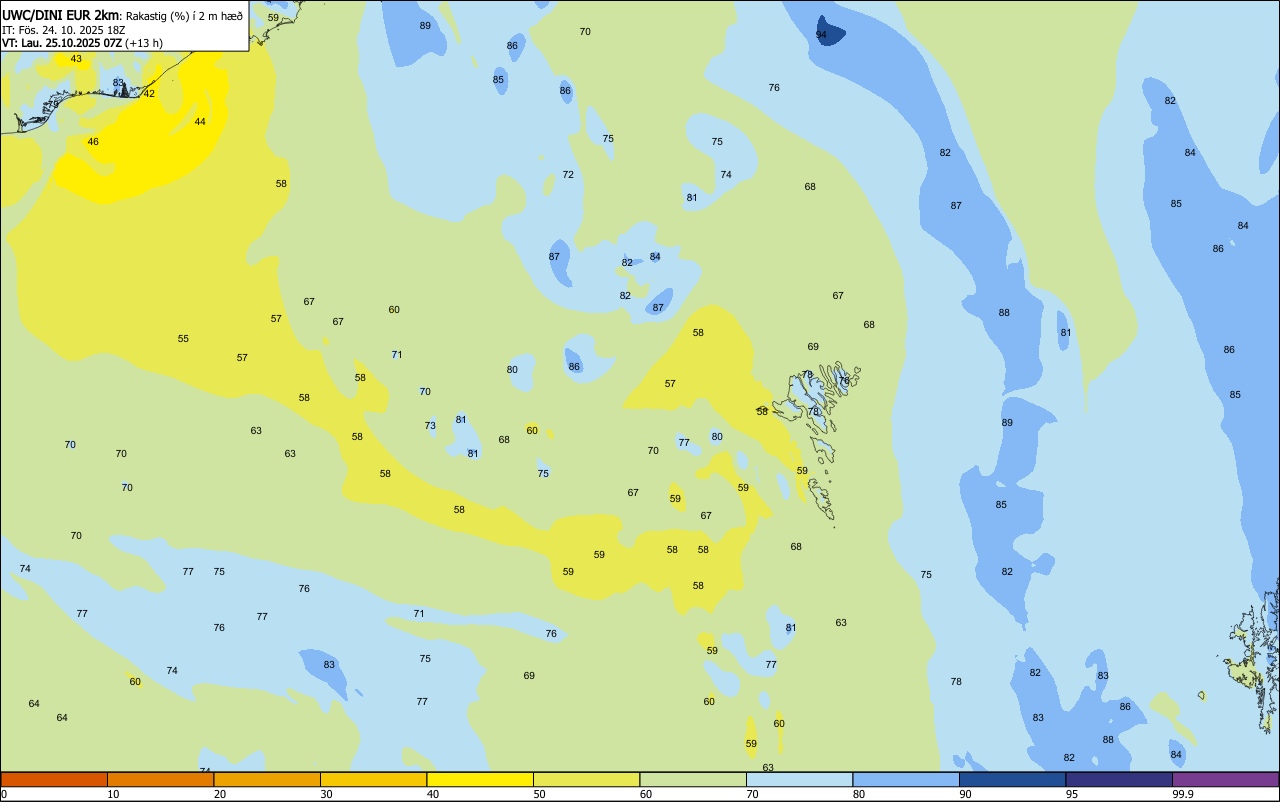Click the 70–80 pale blue legend swatch

tap(799, 779)
